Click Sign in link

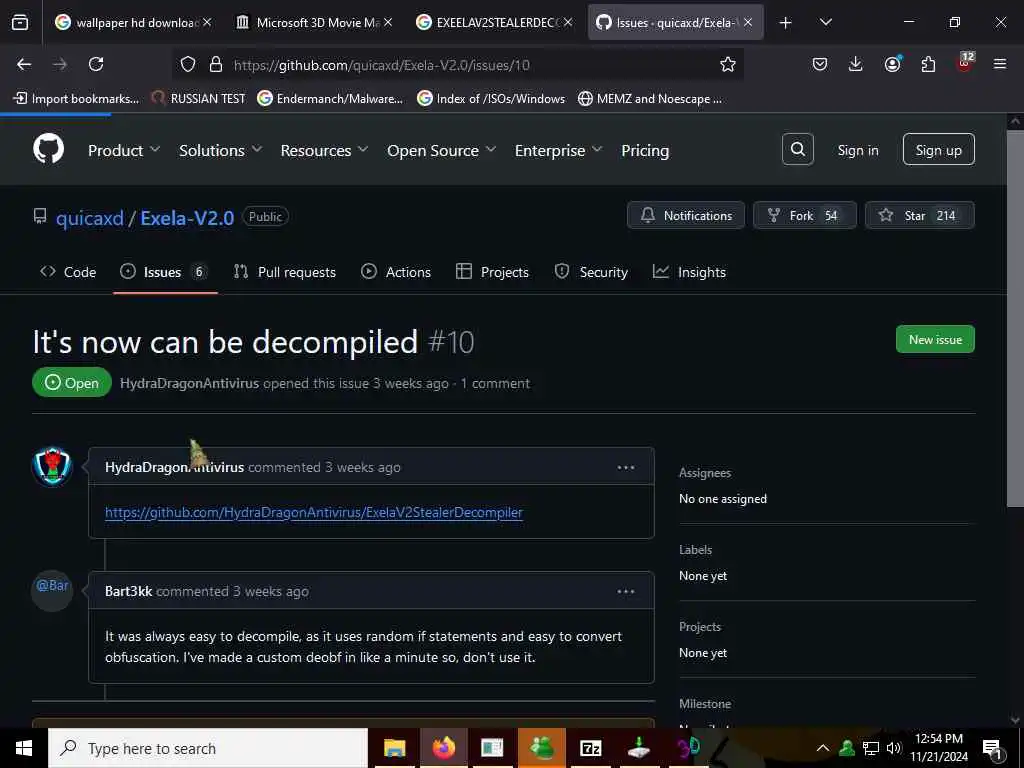tap(857, 150)
